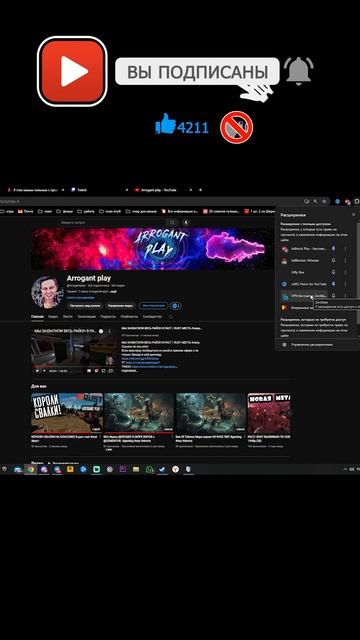The height and width of the screenshot is (640, 360).
Task: Unpin Adblock Plus from toolbar
Action: click(x=333, y=248)
